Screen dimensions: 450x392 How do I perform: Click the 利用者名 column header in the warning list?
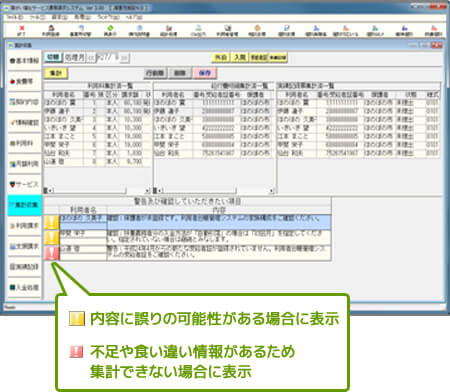click(83, 210)
